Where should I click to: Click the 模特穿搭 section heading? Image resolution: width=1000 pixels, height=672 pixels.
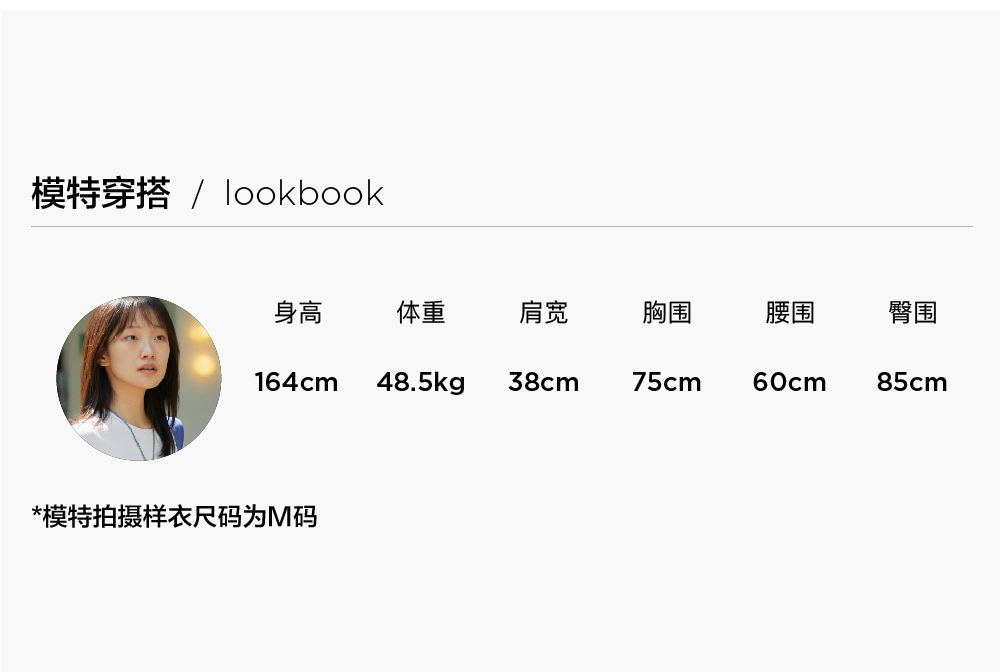pos(101,193)
